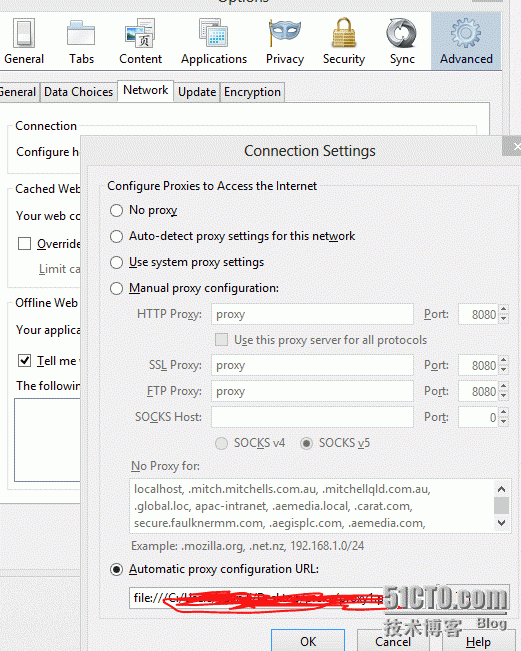Click the FTP Proxy address field

(312, 391)
